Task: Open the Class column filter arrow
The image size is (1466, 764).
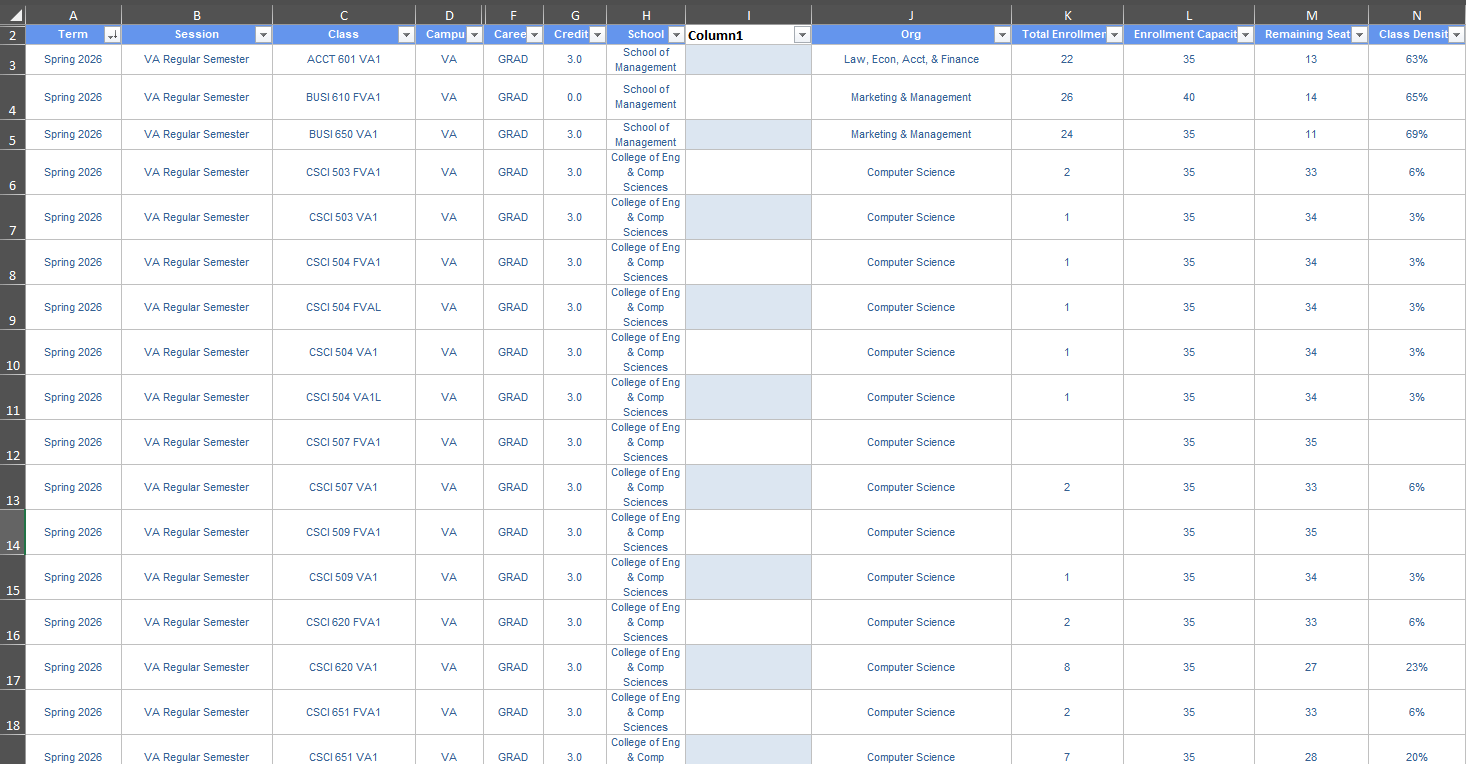Action: pos(406,35)
